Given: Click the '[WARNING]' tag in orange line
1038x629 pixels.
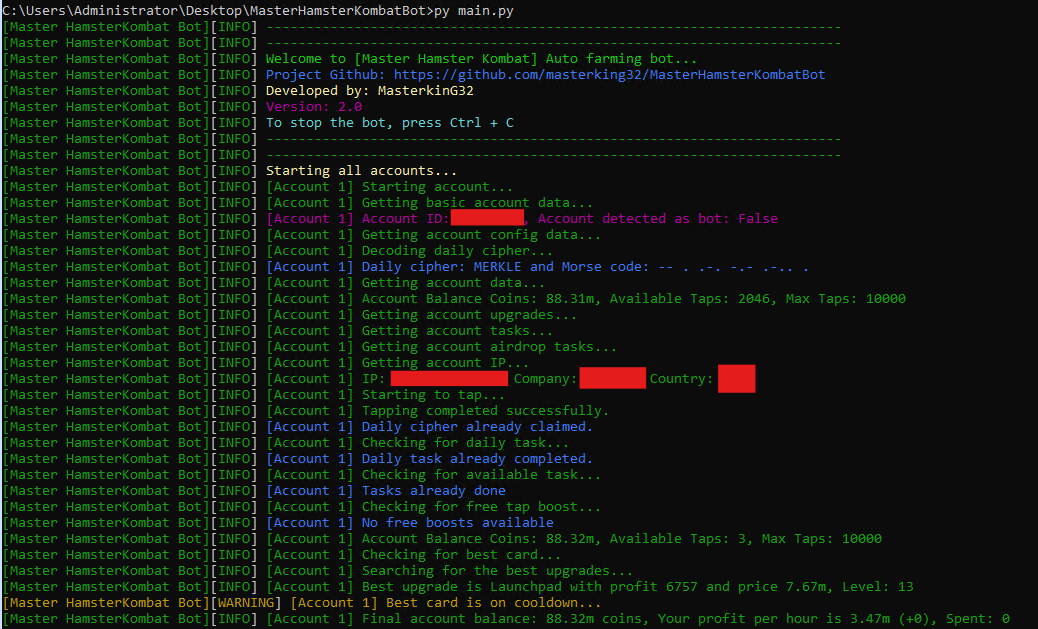Looking at the screenshot, I should pos(246,603).
